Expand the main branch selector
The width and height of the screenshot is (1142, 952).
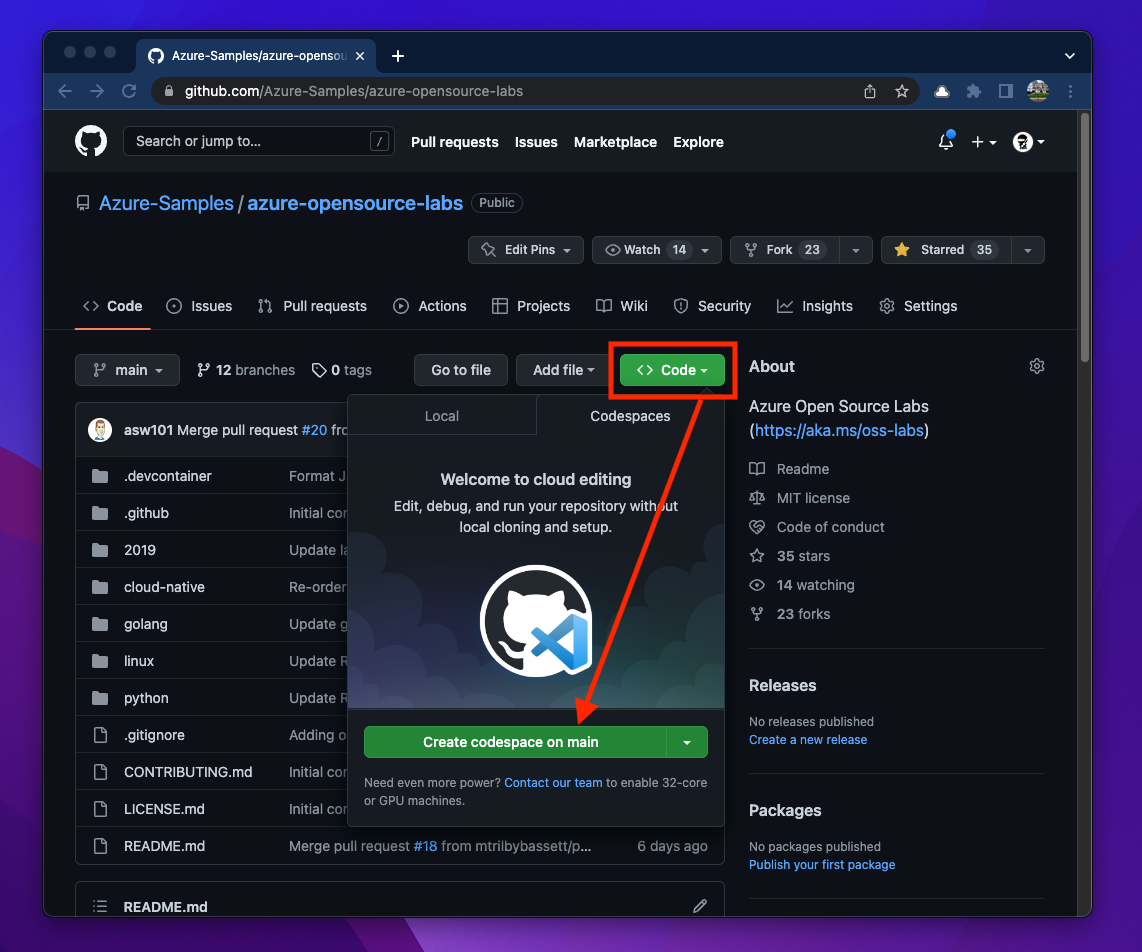point(127,370)
